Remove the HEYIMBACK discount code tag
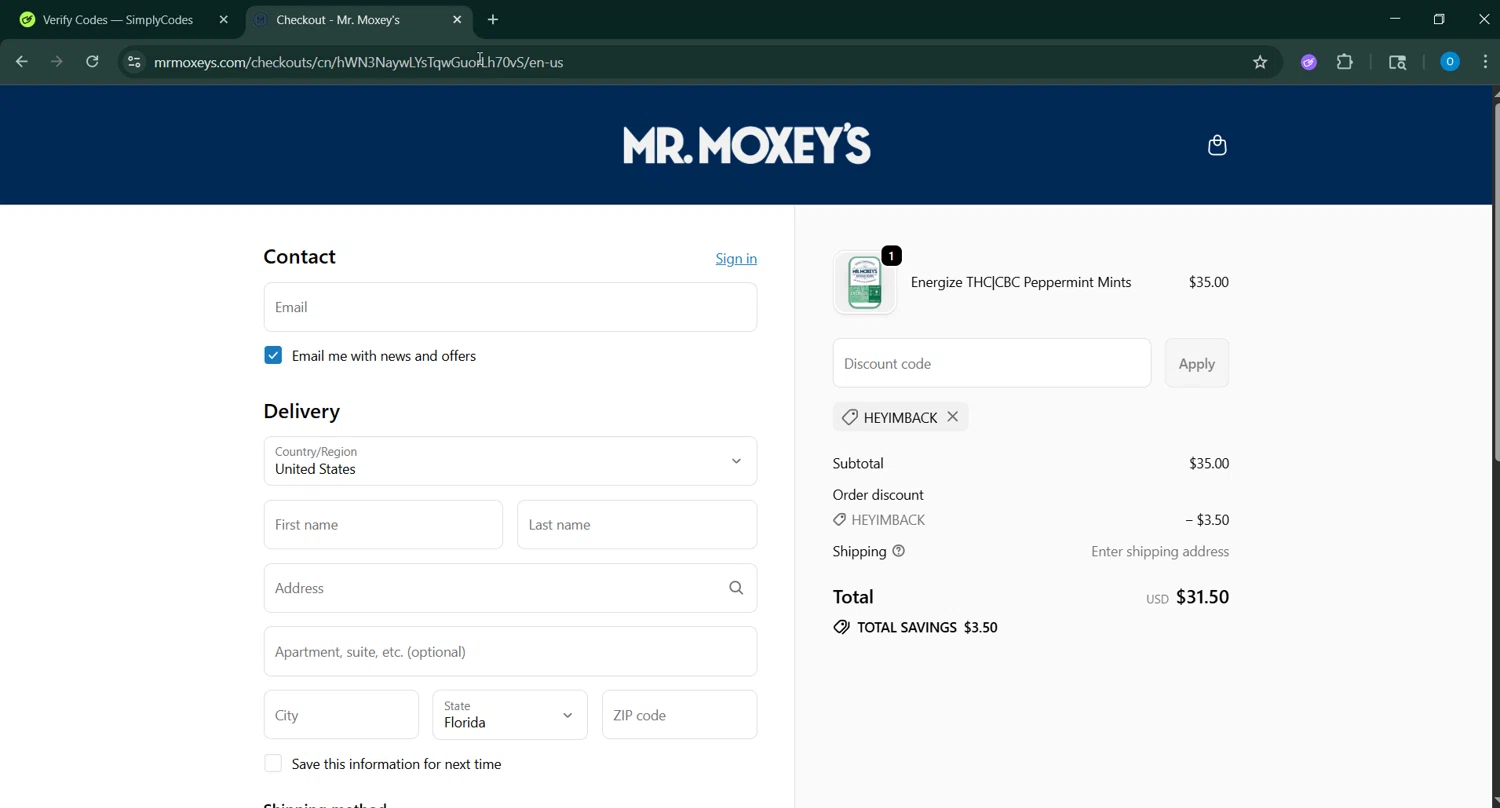 953,417
